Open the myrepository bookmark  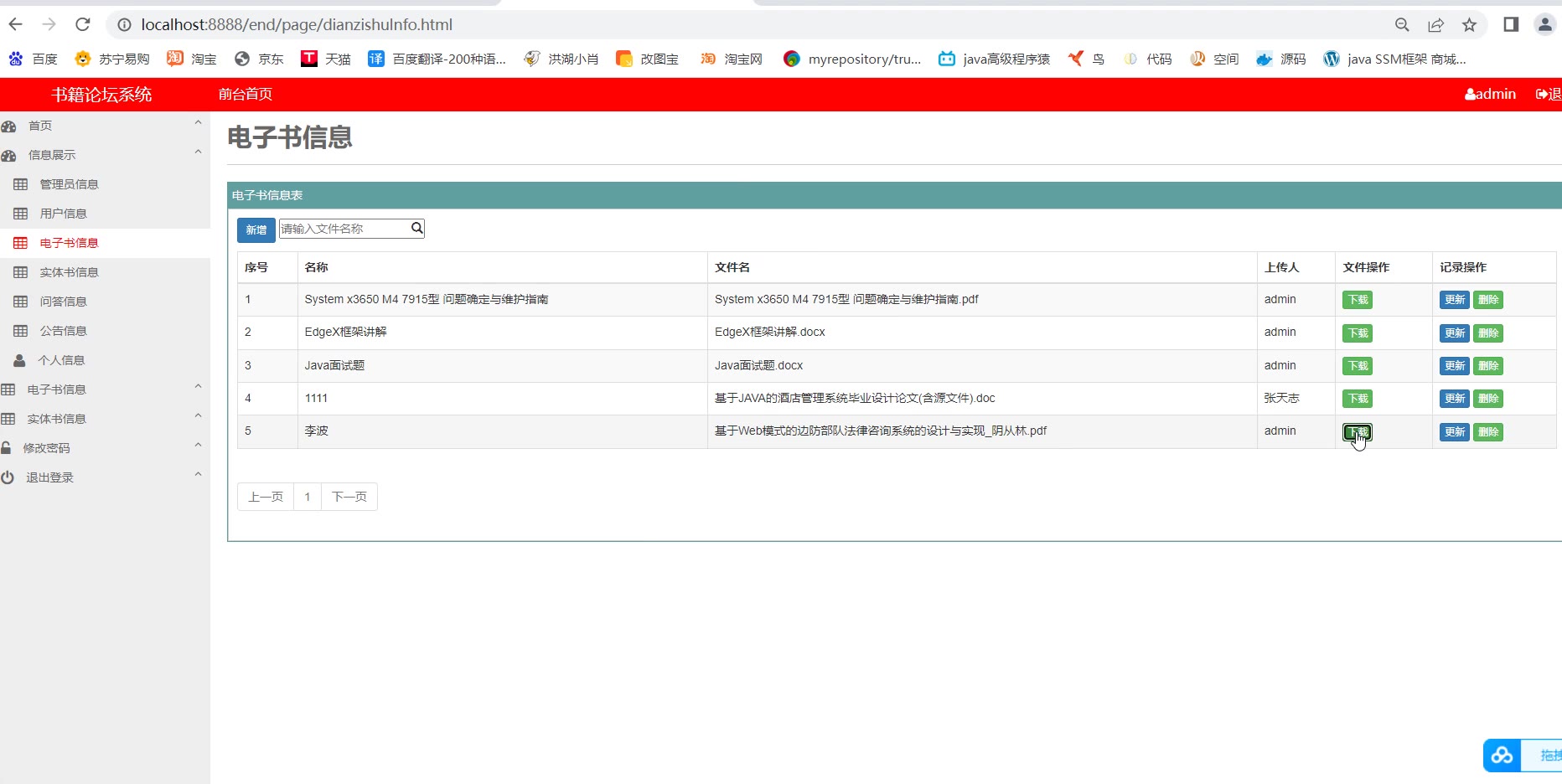(851, 59)
